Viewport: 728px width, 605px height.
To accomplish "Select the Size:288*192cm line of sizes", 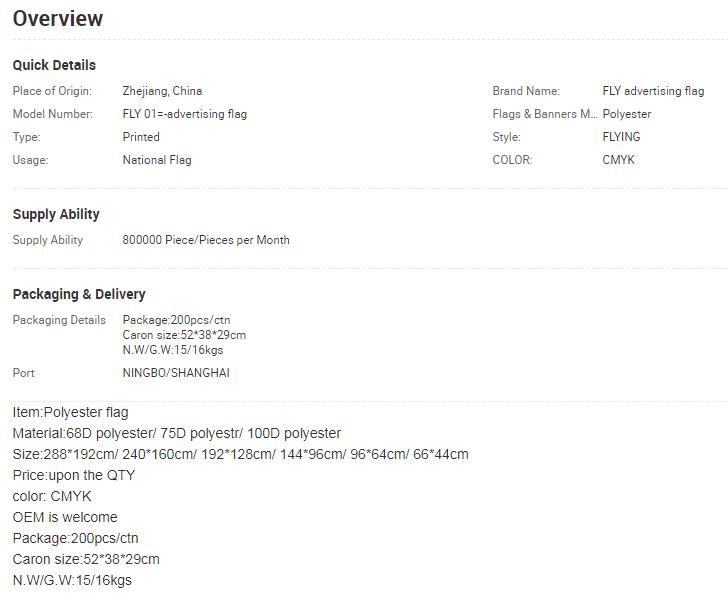I will (240, 454).
